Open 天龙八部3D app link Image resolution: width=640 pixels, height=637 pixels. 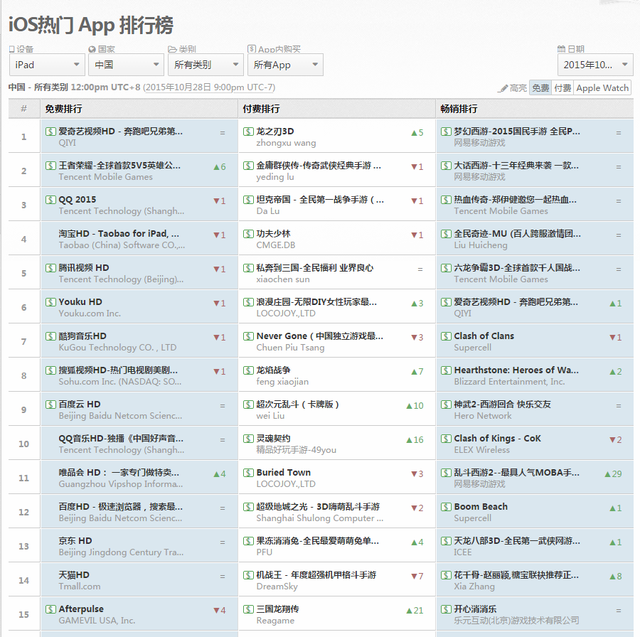coord(517,541)
